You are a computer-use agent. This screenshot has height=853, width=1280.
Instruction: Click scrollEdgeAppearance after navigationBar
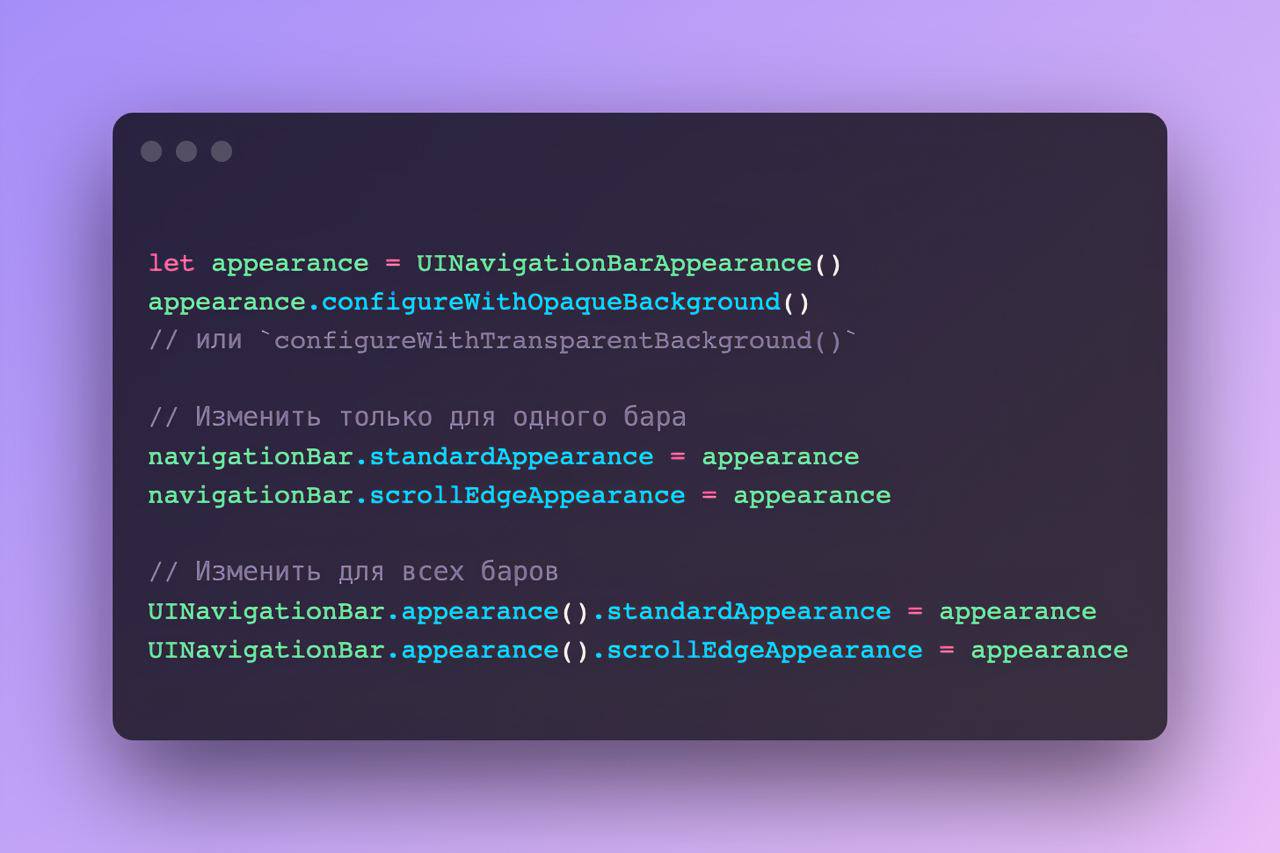click(x=527, y=495)
